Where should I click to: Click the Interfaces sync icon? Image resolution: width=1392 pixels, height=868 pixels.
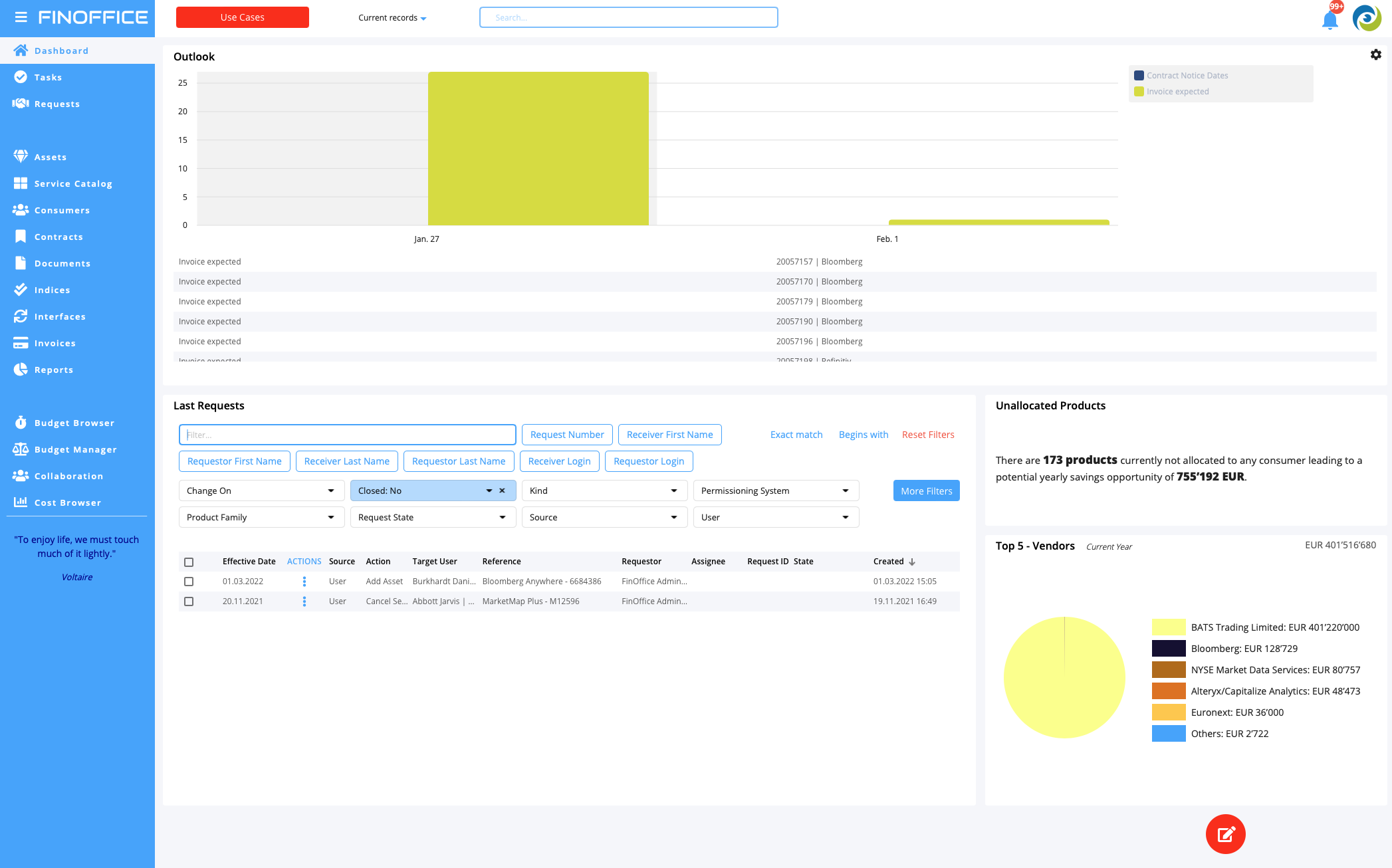[x=21, y=316]
